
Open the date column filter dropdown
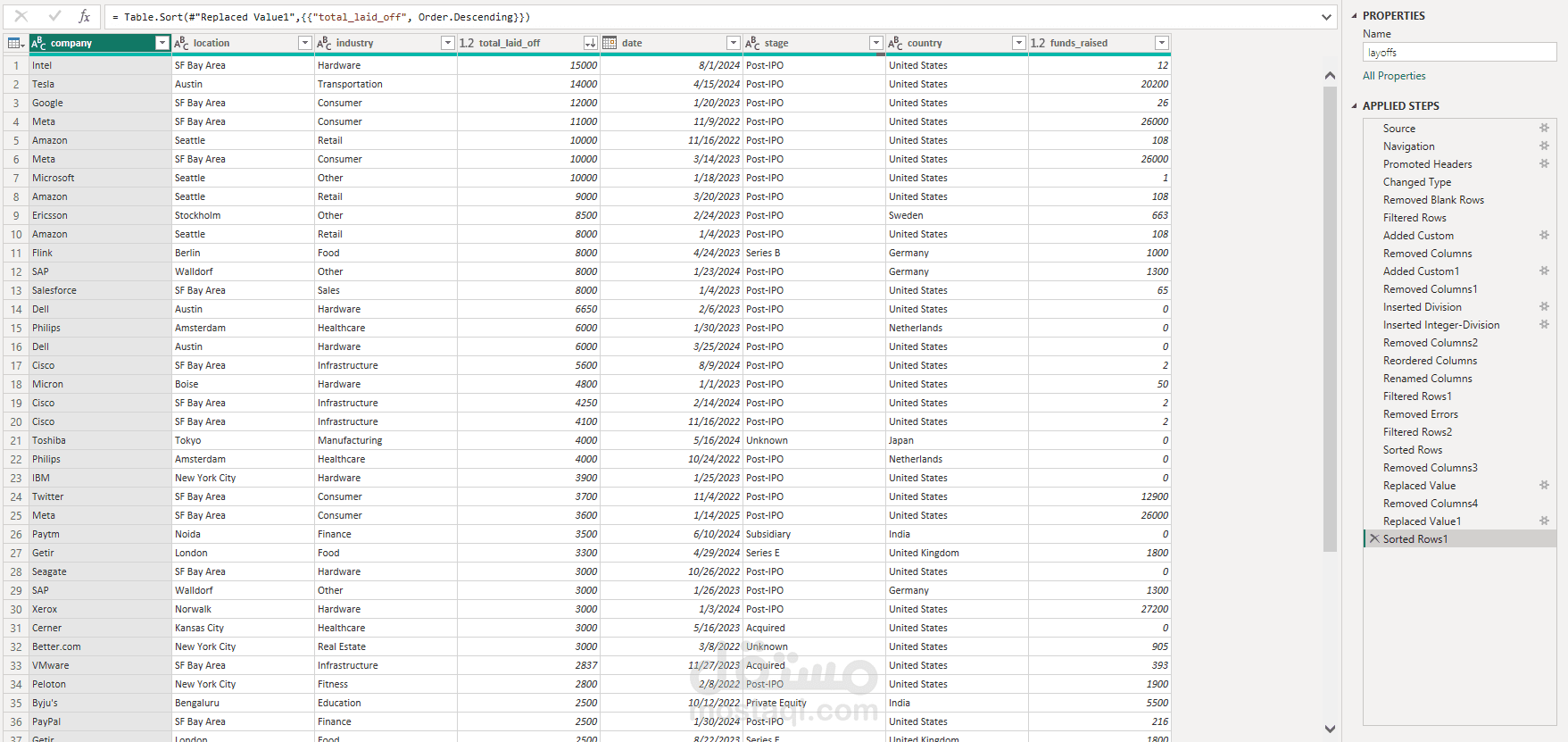point(733,43)
